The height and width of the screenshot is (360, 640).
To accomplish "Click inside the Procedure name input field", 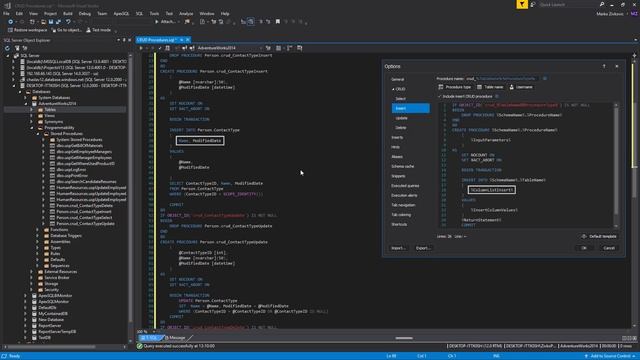I will click(x=502, y=78).
